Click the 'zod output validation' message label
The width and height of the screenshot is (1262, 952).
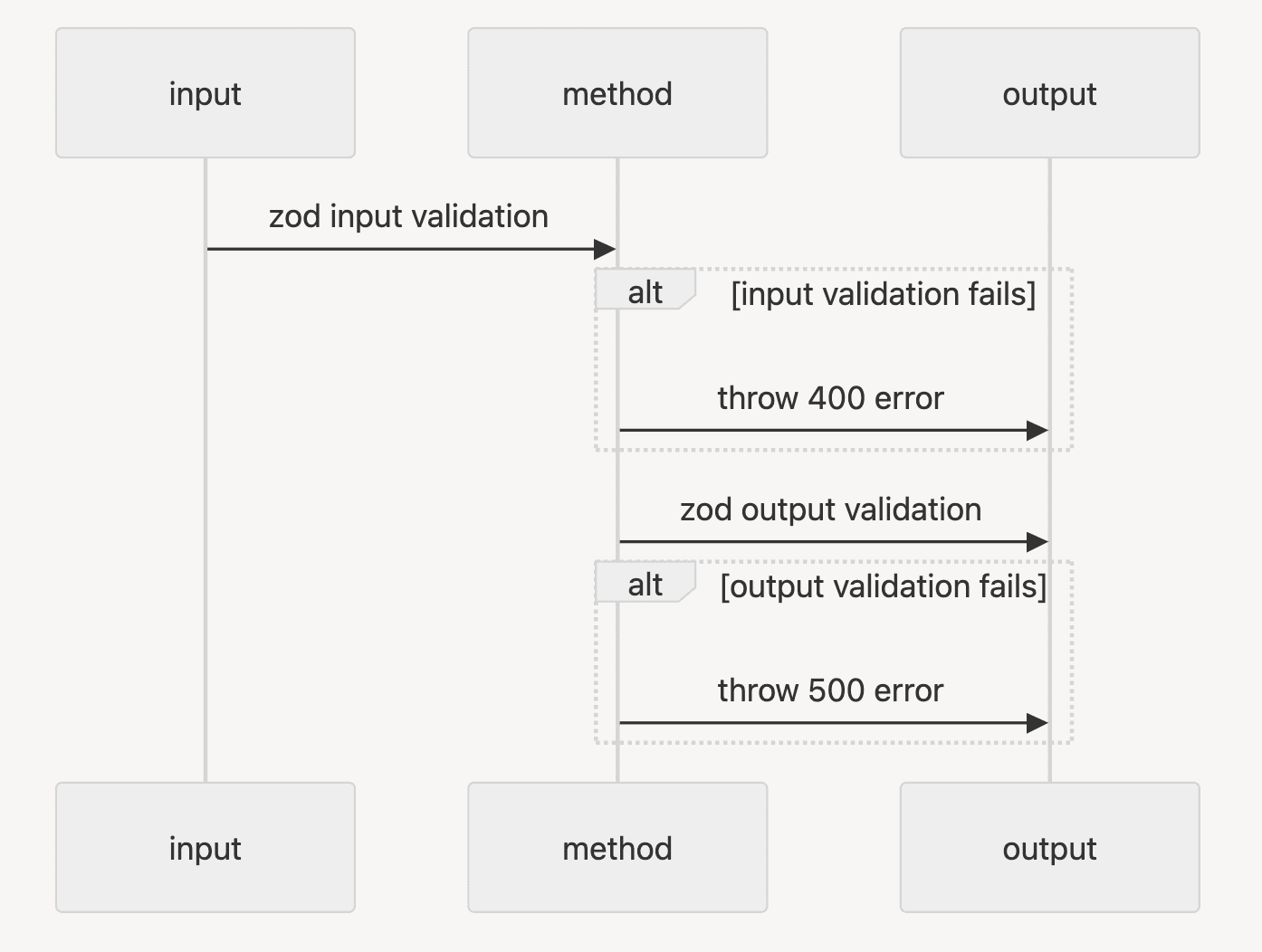[x=830, y=509]
